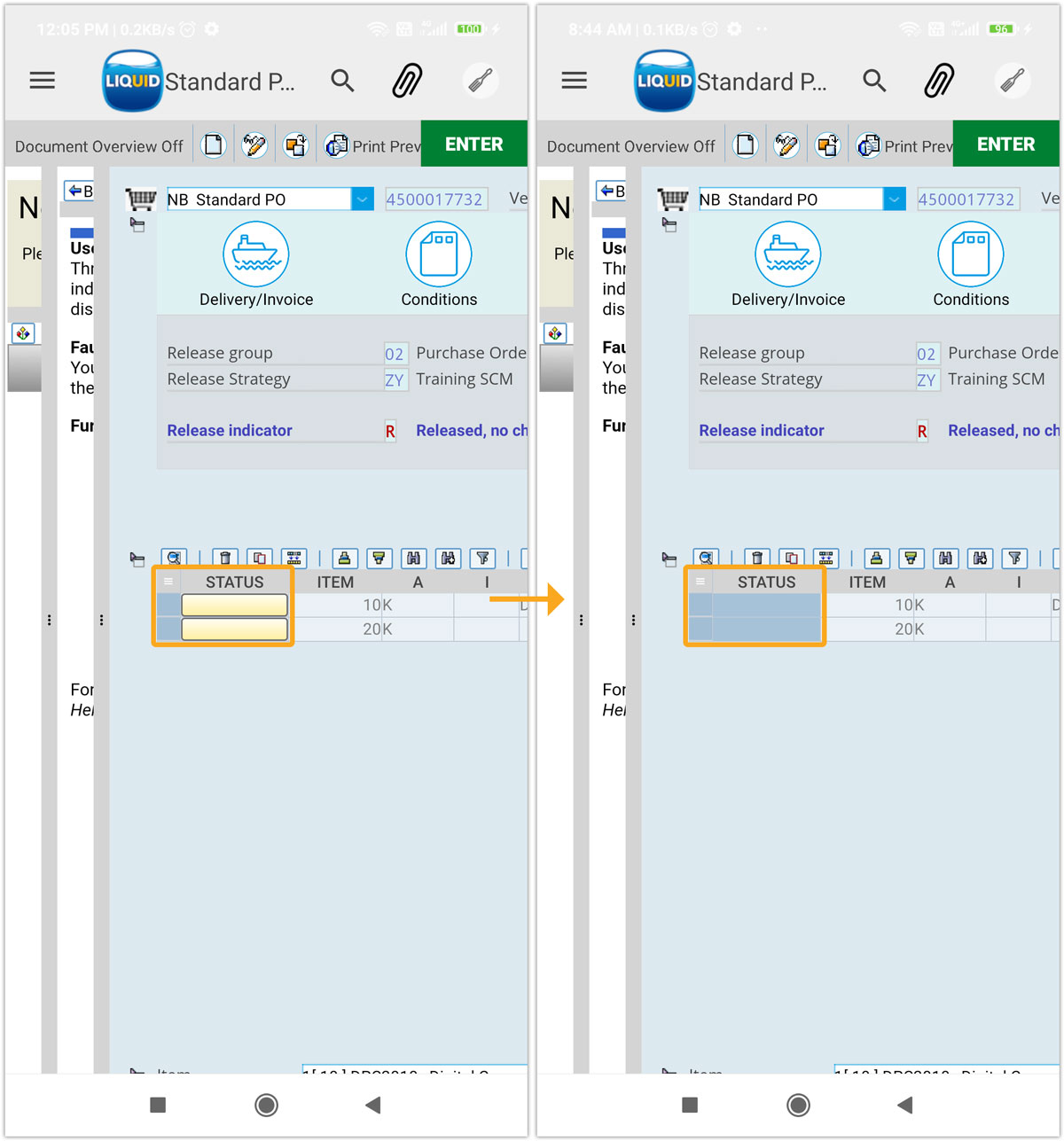This screenshot has width=1064, height=1141.
Task: Click the binoculars find icon in right item toolbar
Action: click(x=945, y=558)
